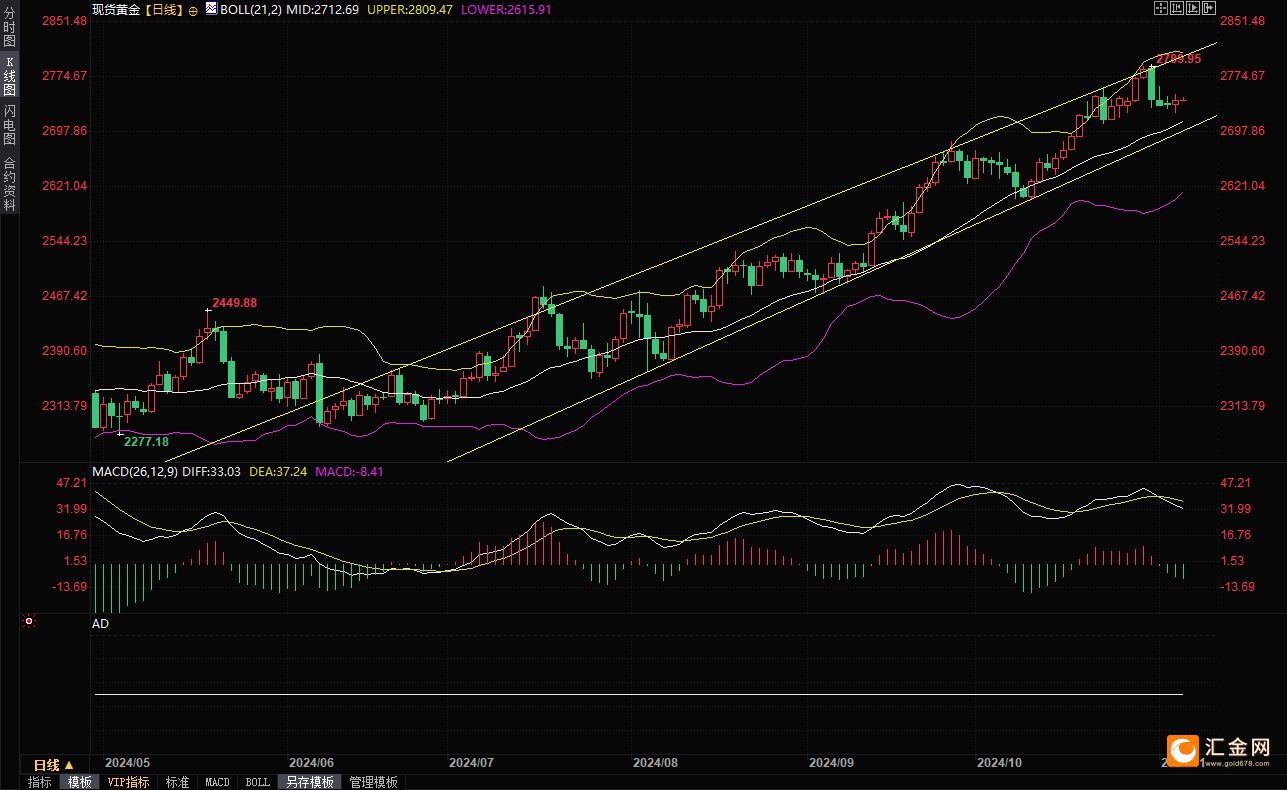Click the 2024/10 date on time axis
Screen dimensions: 1287x790
tap(999, 762)
